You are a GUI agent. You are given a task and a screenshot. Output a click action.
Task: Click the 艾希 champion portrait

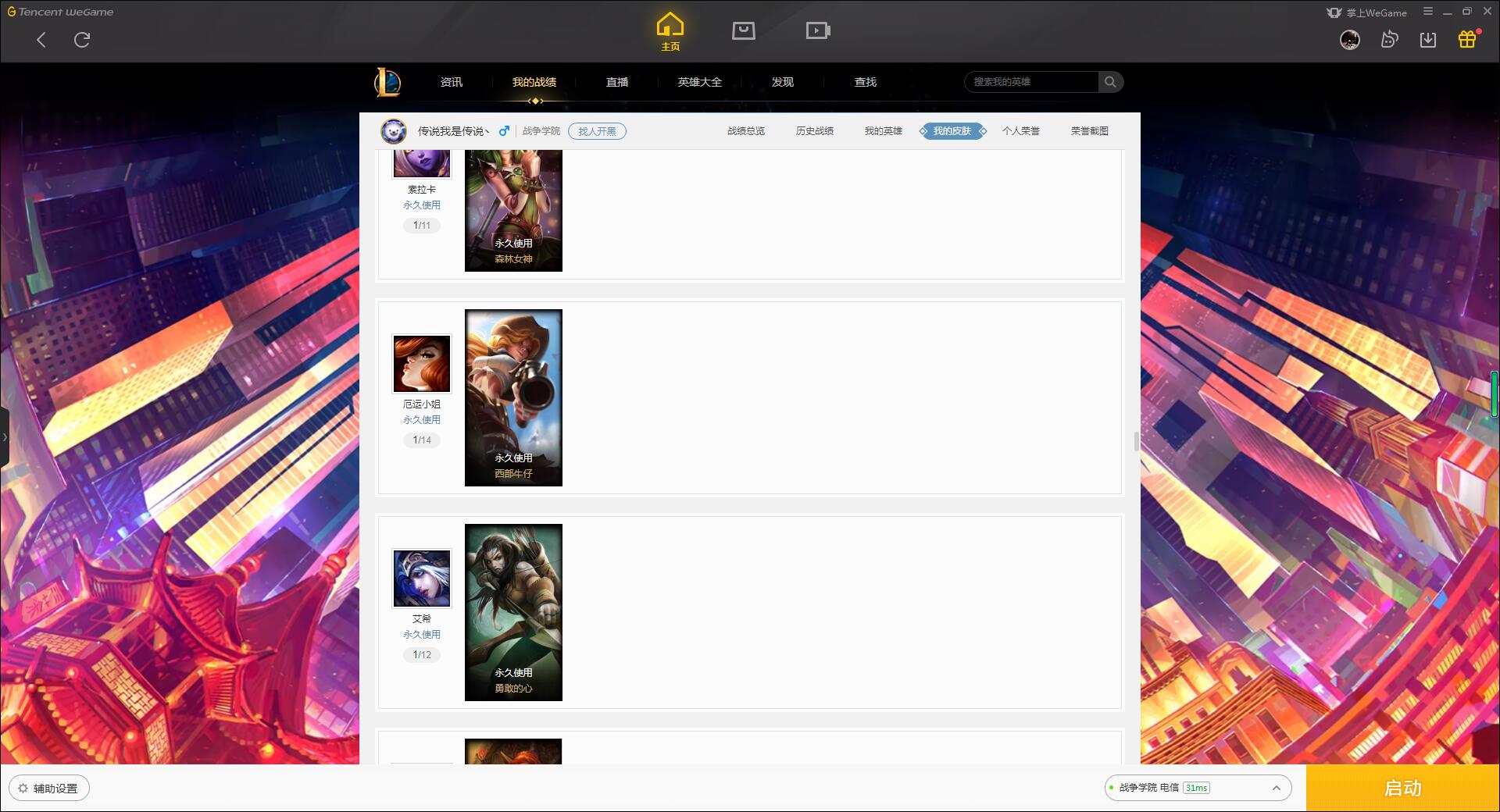422,579
